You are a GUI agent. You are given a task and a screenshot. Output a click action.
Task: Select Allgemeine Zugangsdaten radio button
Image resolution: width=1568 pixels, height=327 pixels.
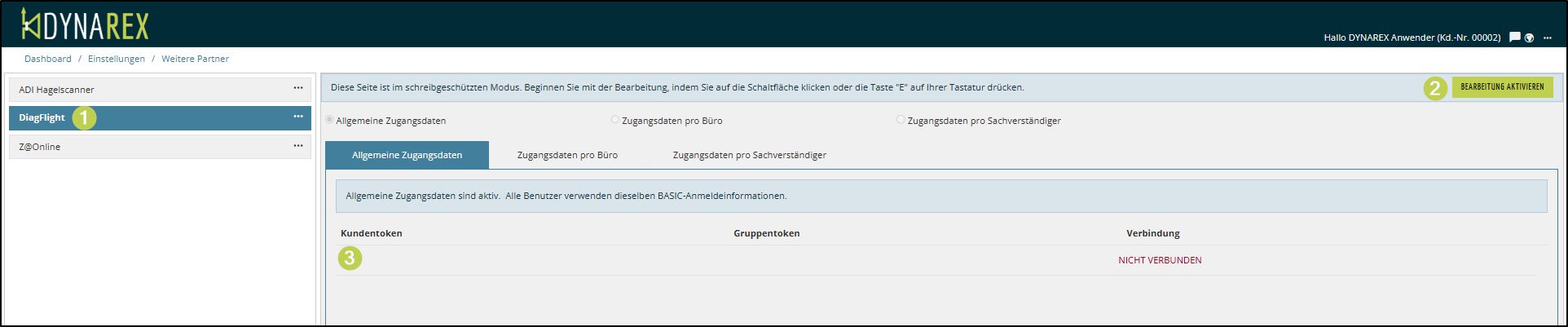330,120
